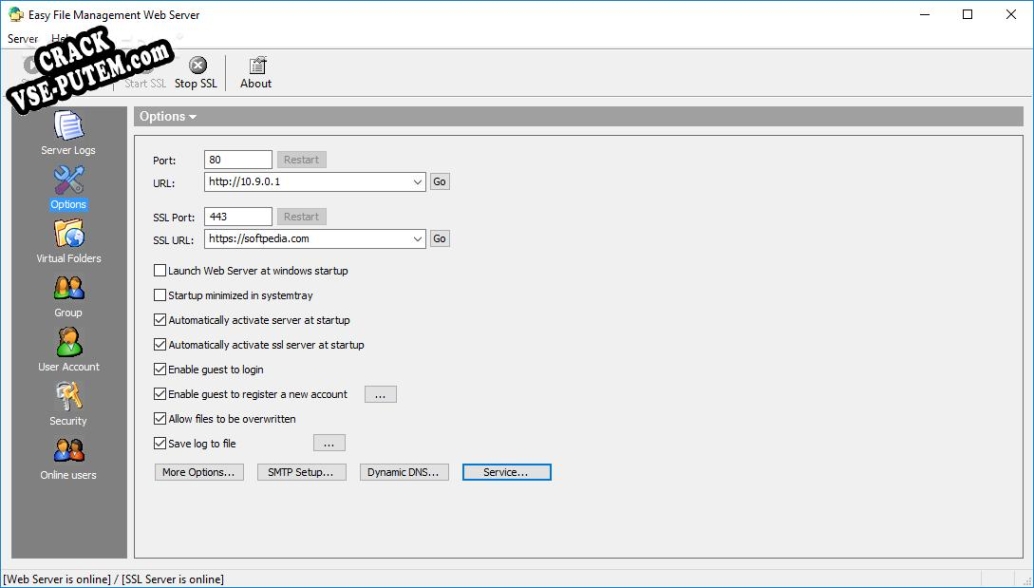
Task: Uncheck Enable guest to login
Action: (160, 370)
